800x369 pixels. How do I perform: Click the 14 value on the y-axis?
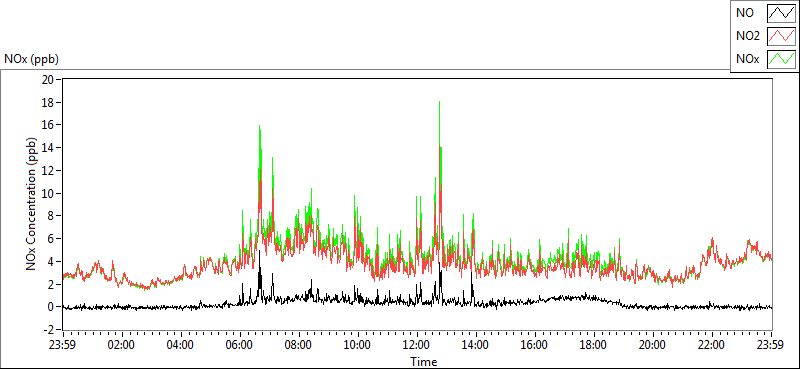pyautogui.click(x=48, y=147)
